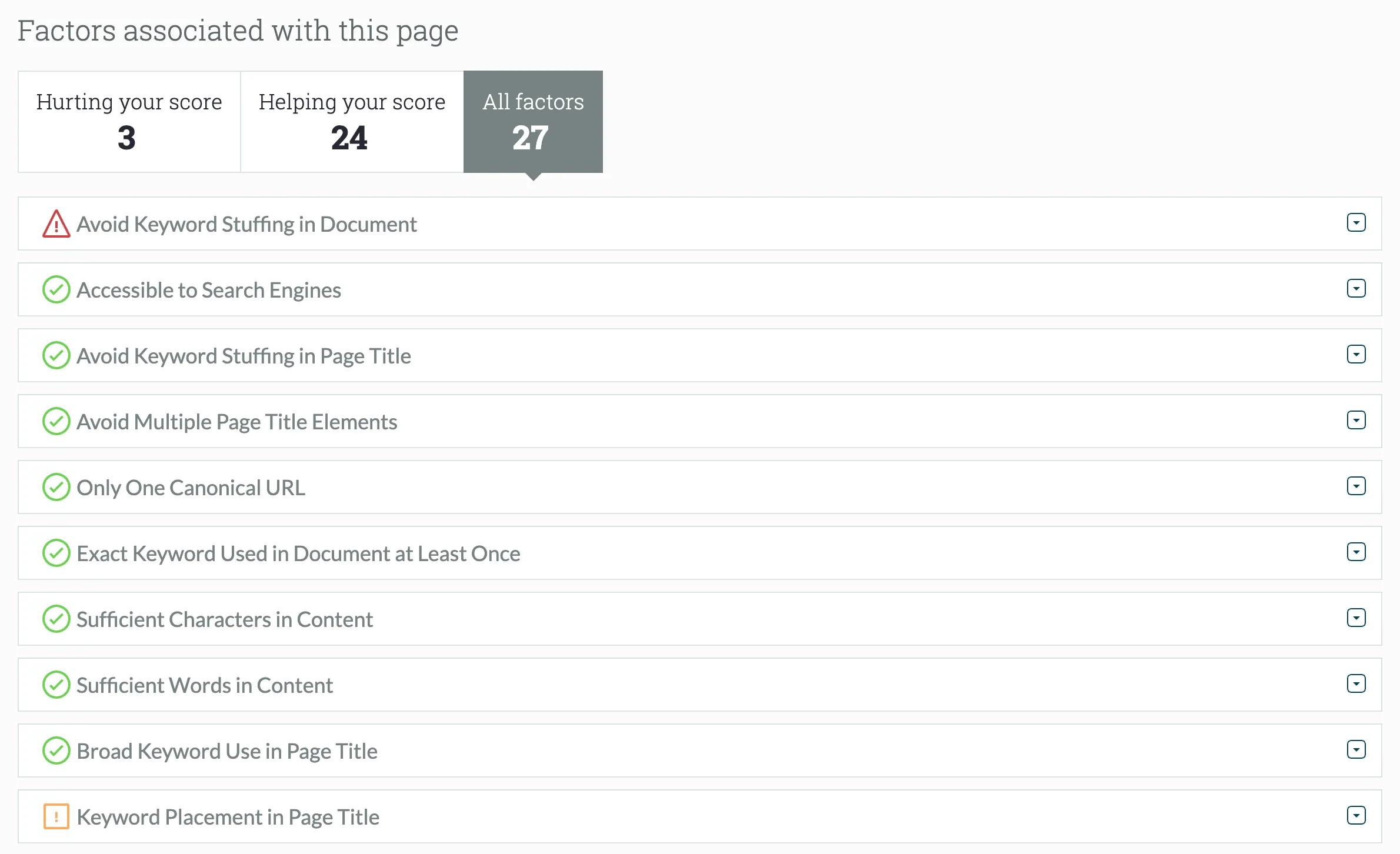The height and width of the screenshot is (854, 1400).
Task: Expand Sufficient Words in Content arrow
Action: 1356,684
